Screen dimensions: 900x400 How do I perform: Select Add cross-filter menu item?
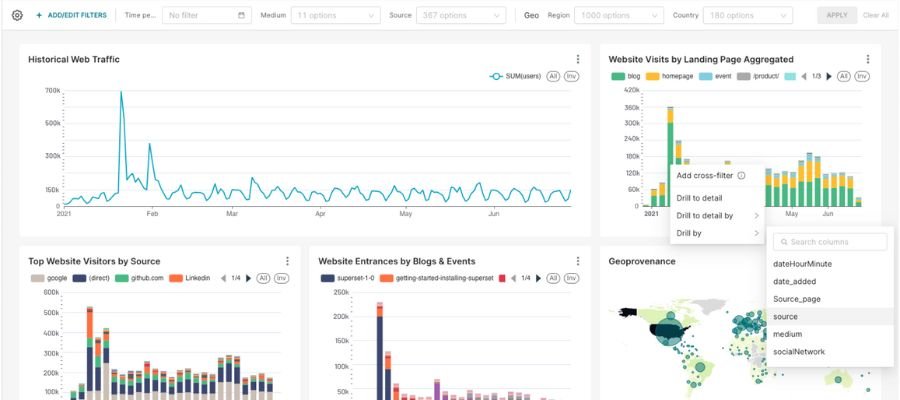(x=705, y=176)
